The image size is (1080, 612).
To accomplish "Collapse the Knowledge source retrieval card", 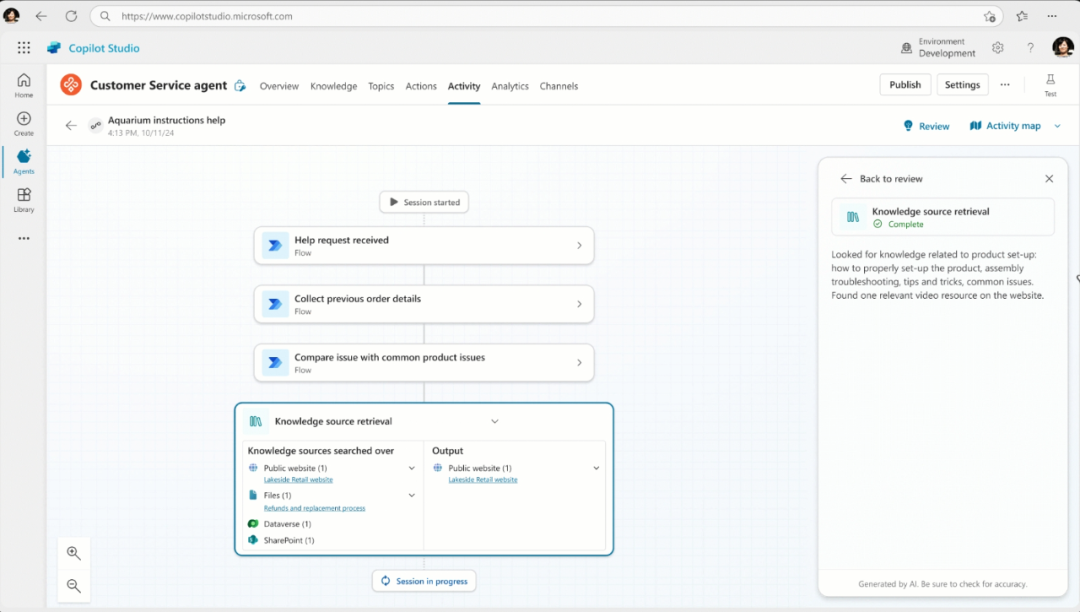I will click(495, 421).
